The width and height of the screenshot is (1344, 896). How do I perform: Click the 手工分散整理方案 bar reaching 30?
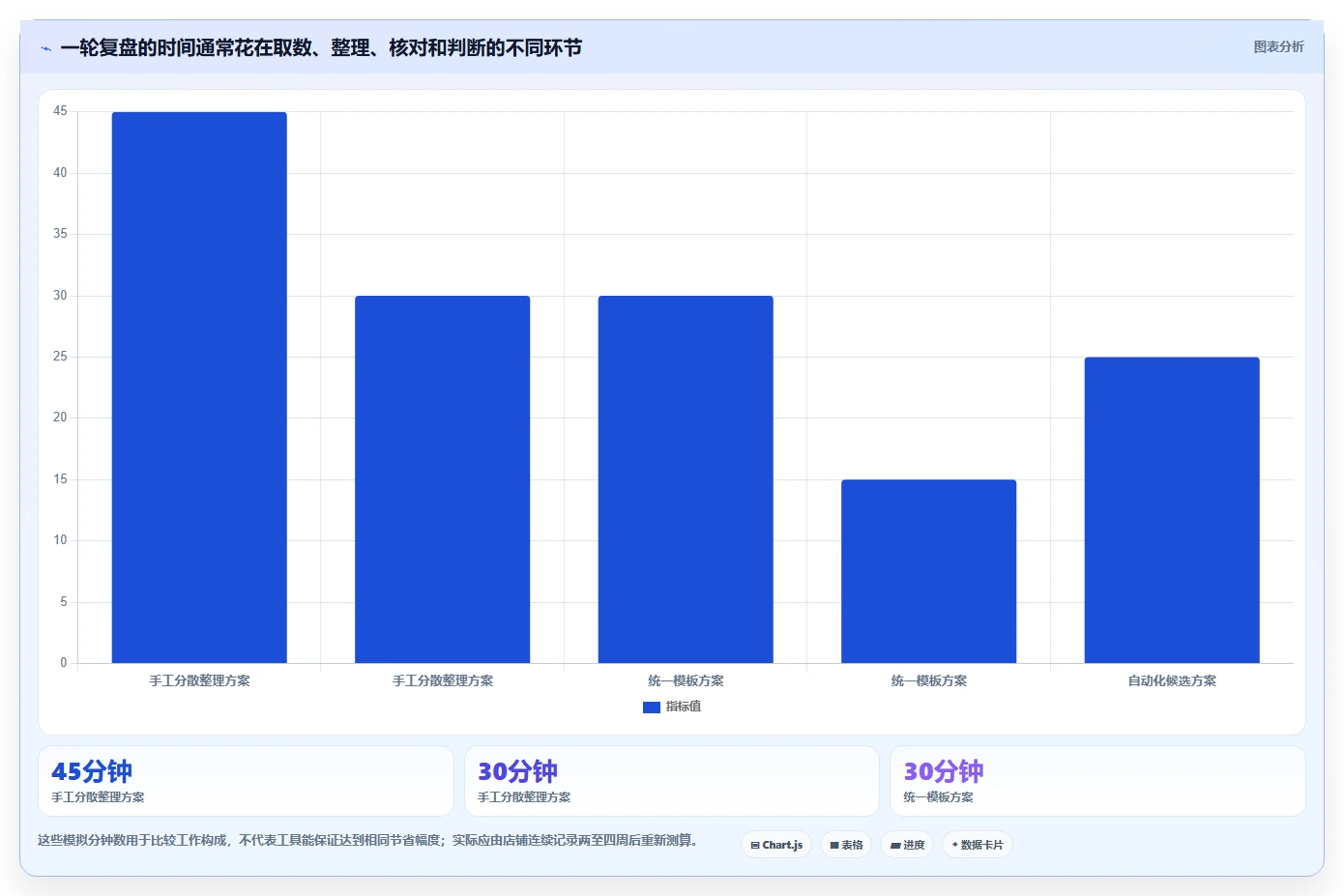[443, 479]
